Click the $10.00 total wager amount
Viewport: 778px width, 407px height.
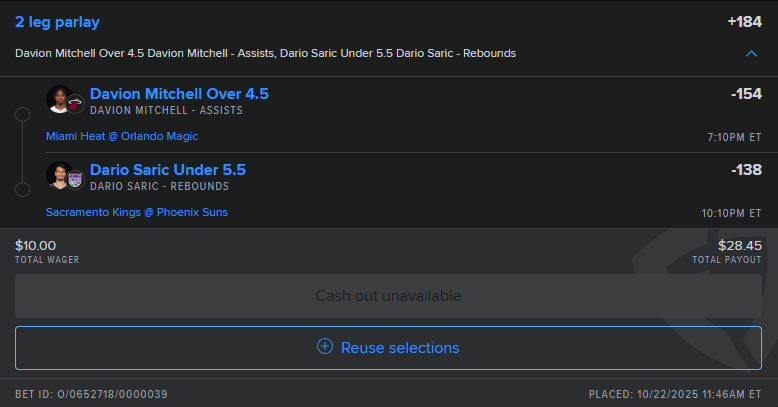[35, 246]
